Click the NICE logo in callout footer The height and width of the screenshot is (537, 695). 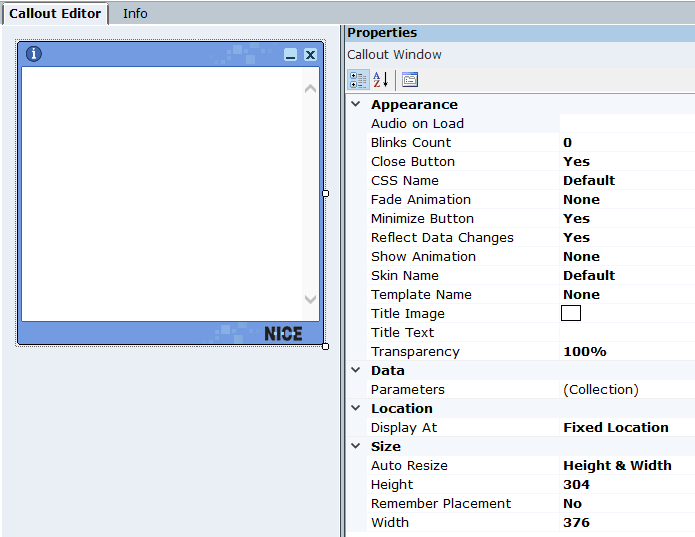tap(283, 334)
